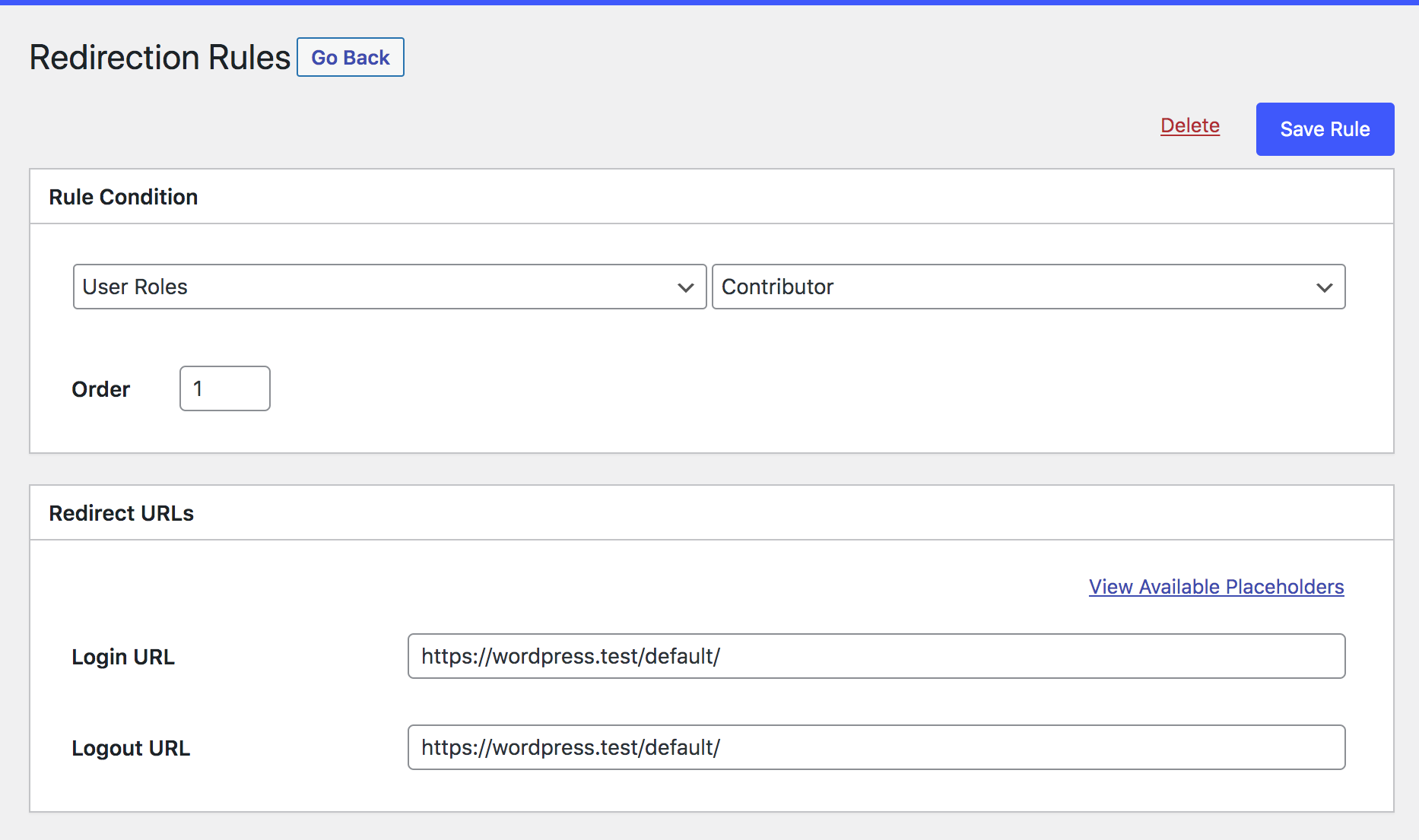This screenshot has width=1419, height=840.
Task: Select the Login URL text
Action: [x=570, y=656]
